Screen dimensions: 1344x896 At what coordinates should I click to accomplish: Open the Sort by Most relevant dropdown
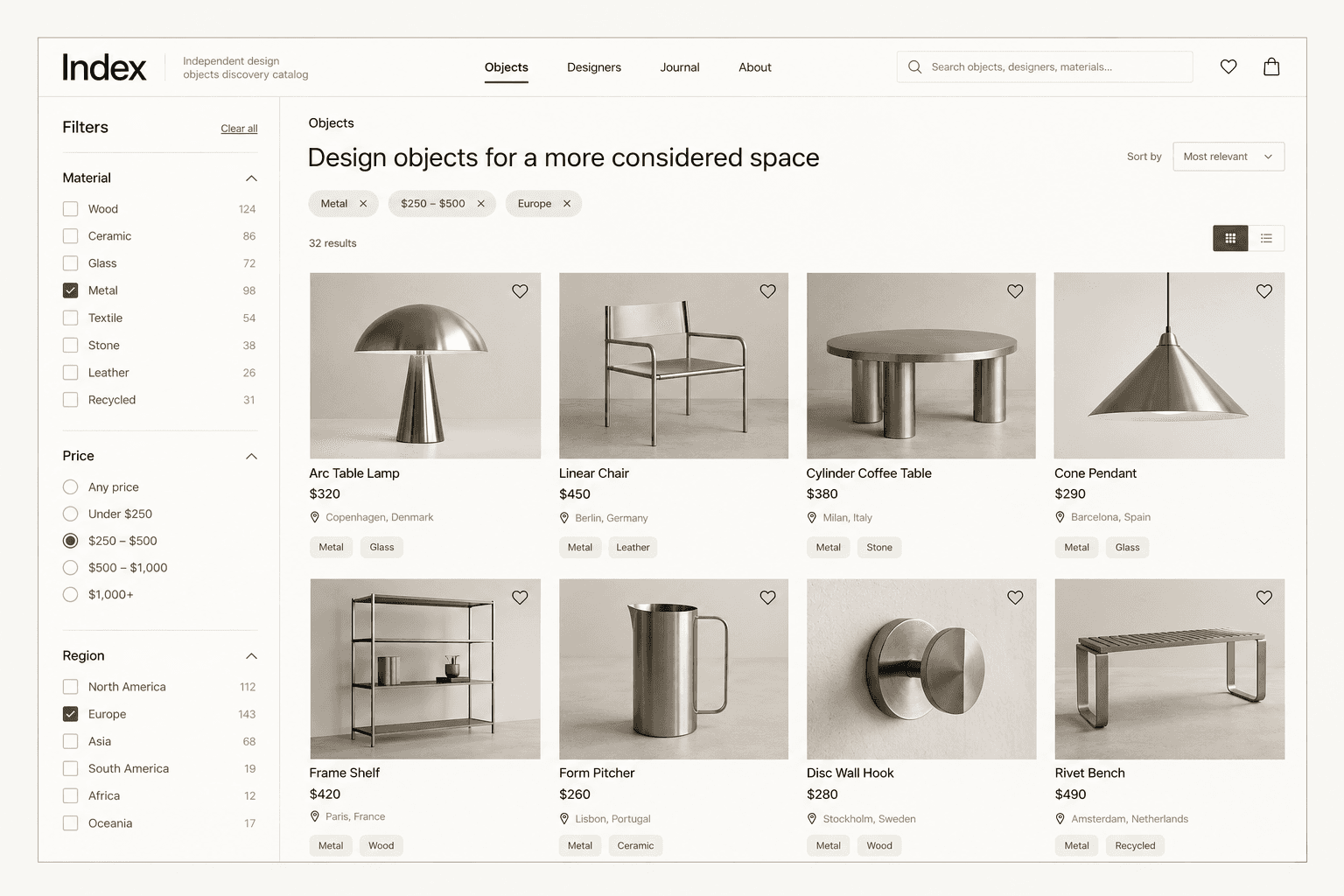point(1228,157)
